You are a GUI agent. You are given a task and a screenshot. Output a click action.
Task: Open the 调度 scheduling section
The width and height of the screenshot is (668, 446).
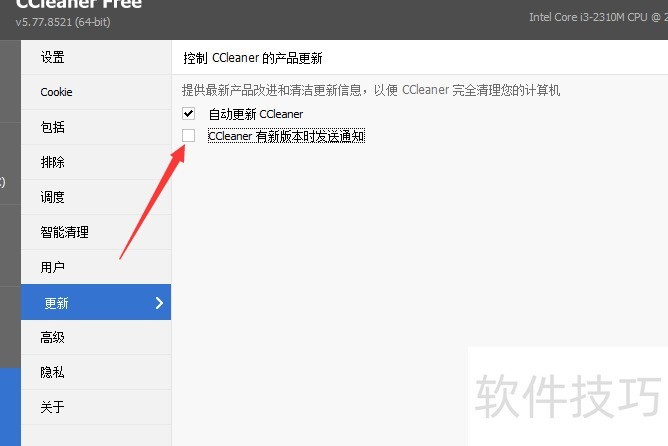[96, 197]
